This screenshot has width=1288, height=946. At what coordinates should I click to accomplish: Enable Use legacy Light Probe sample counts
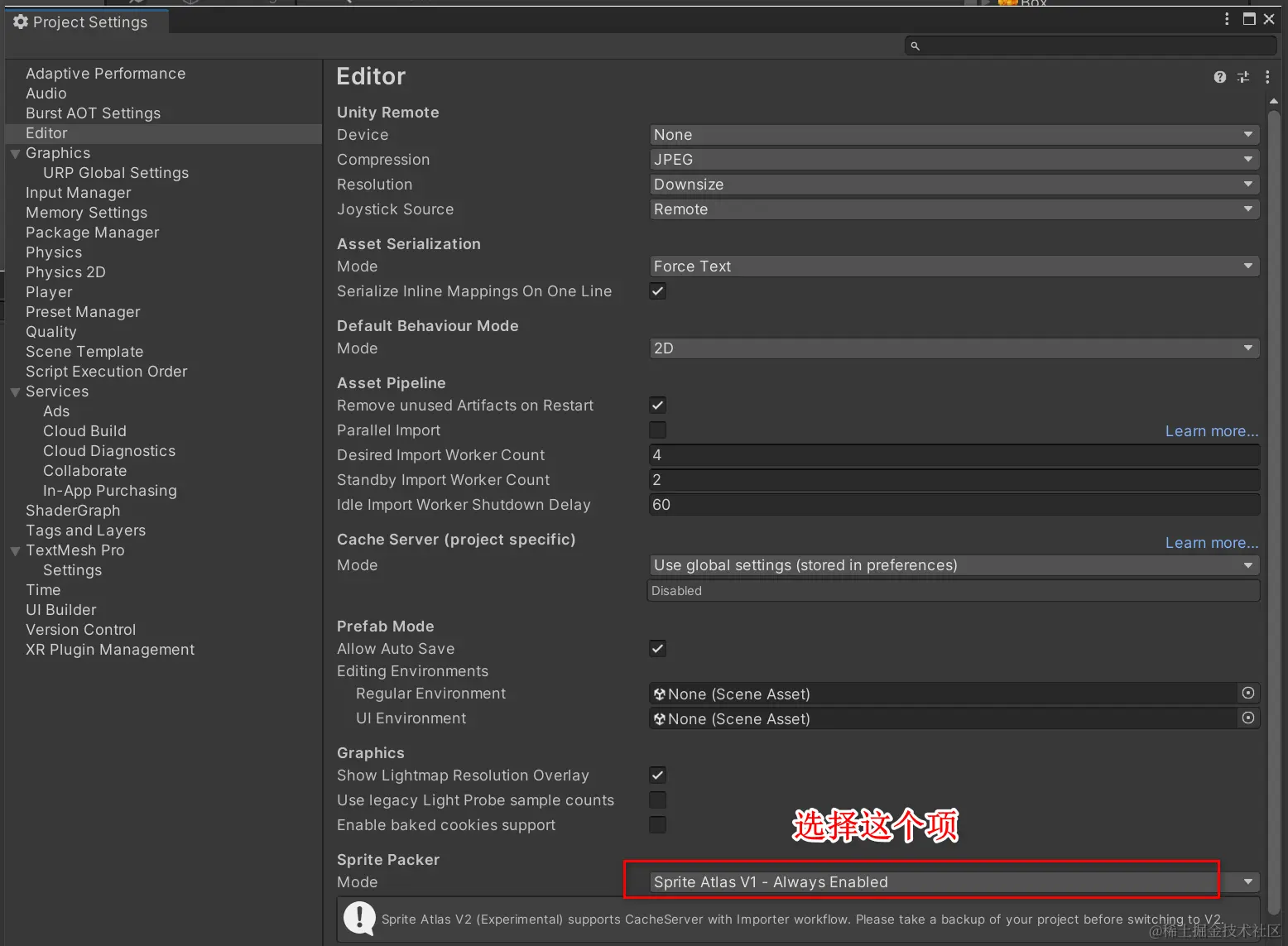(x=658, y=800)
